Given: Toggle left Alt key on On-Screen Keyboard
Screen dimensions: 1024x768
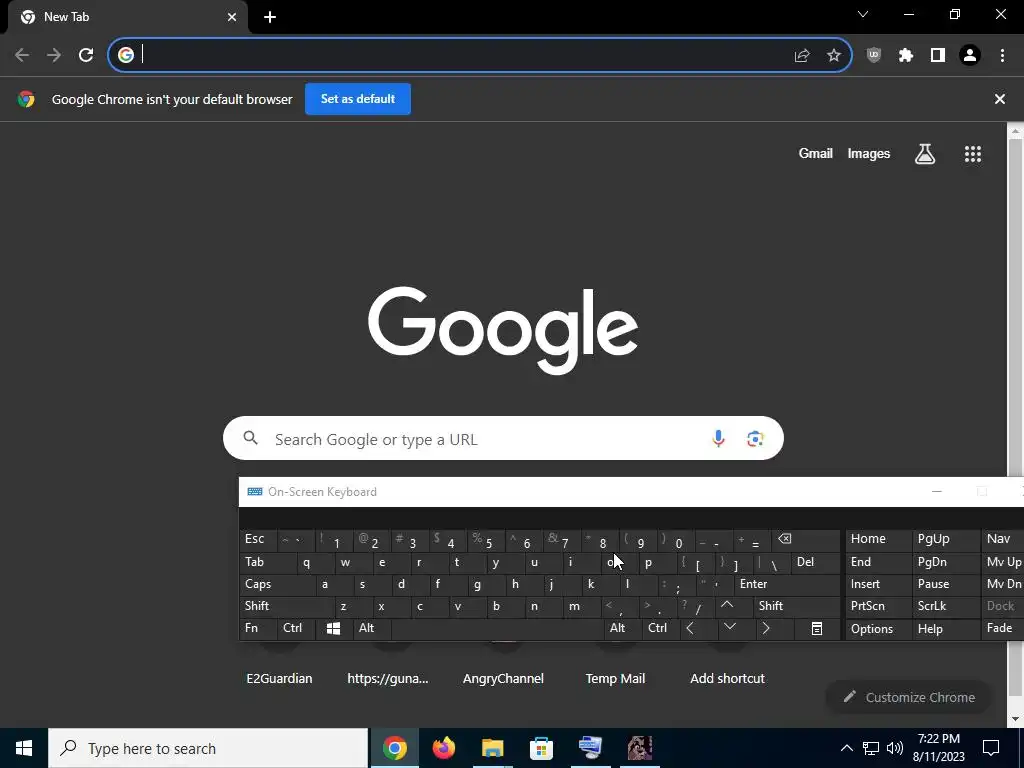Looking at the screenshot, I should pos(372,629).
